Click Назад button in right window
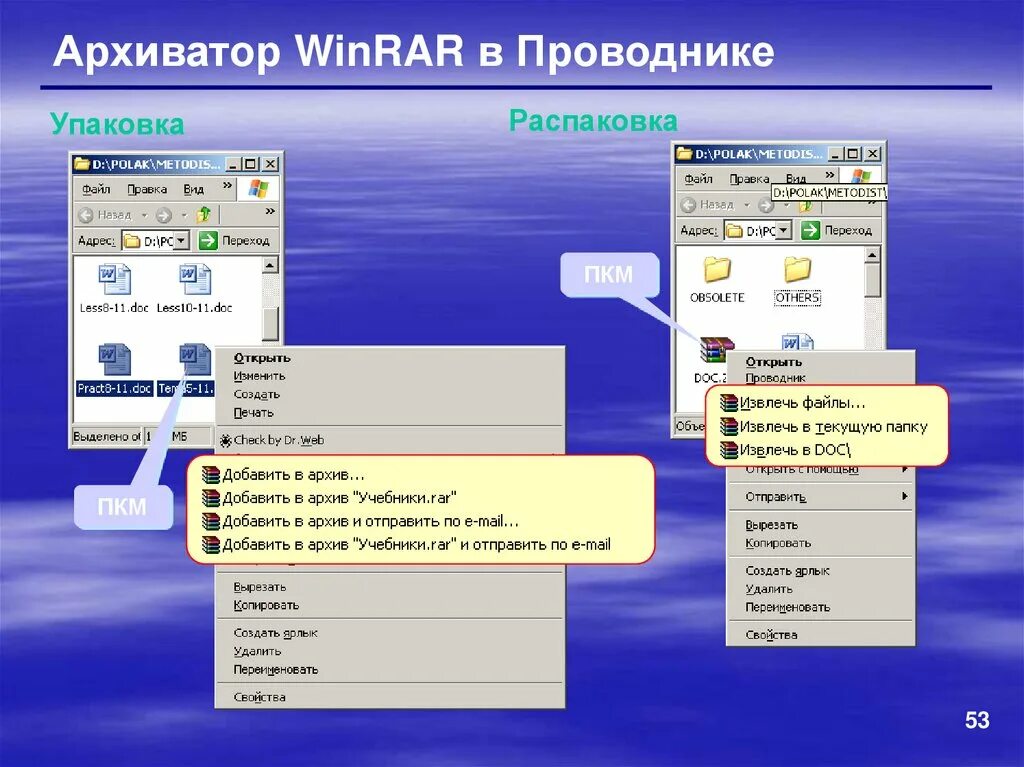This screenshot has height=767, width=1024. point(707,204)
